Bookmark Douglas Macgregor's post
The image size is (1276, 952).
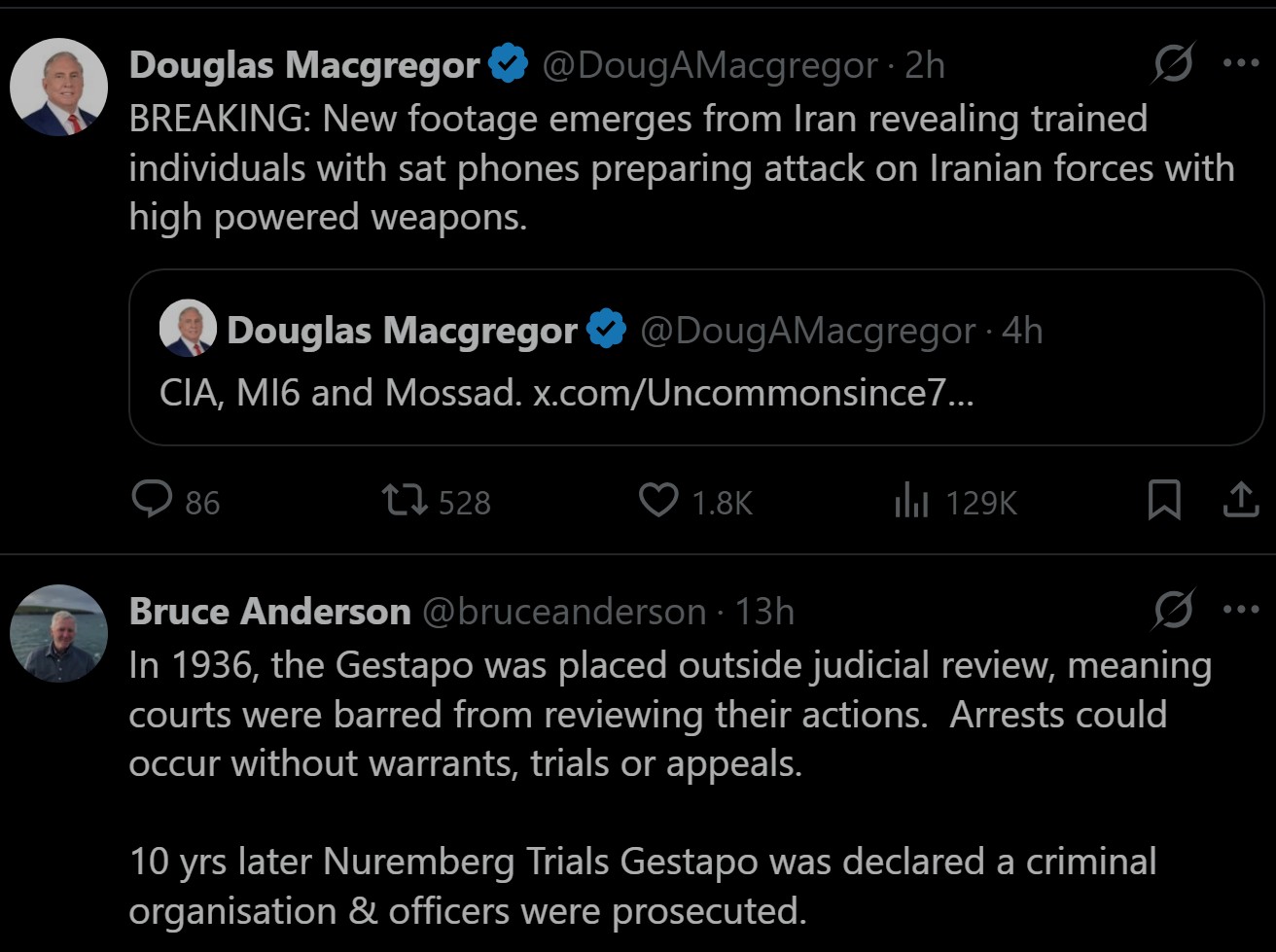click(1164, 502)
